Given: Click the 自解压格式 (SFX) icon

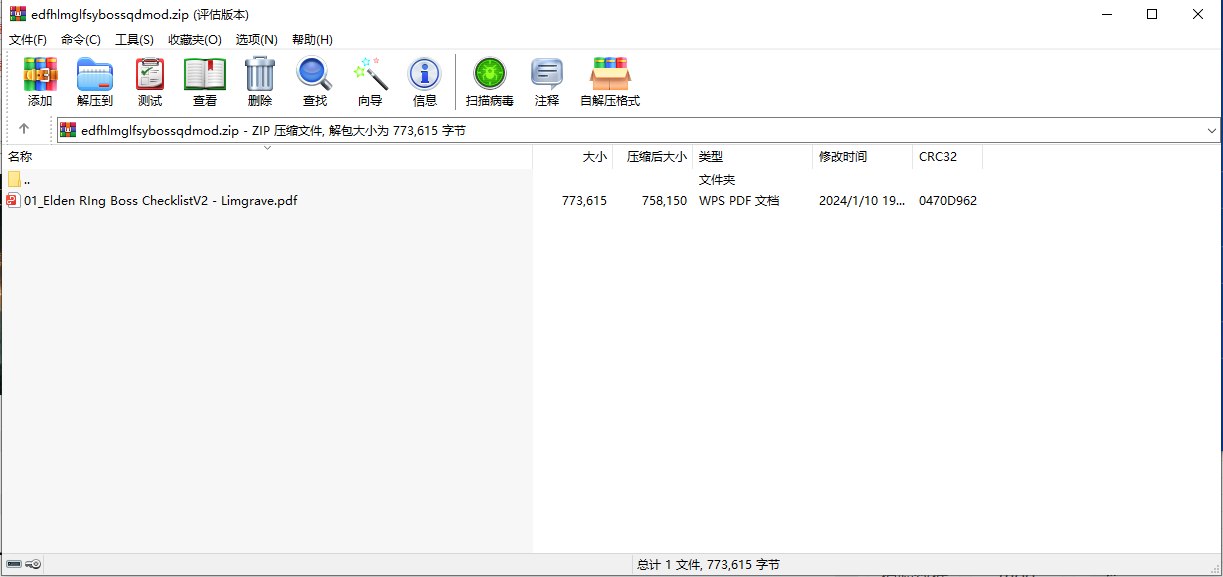Looking at the screenshot, I should pos(610,82).
